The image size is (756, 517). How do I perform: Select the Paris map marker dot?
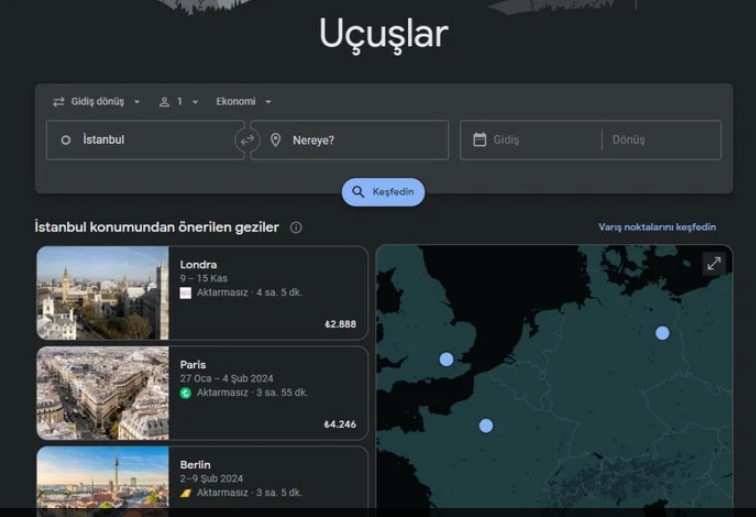[x=486, y=425]
